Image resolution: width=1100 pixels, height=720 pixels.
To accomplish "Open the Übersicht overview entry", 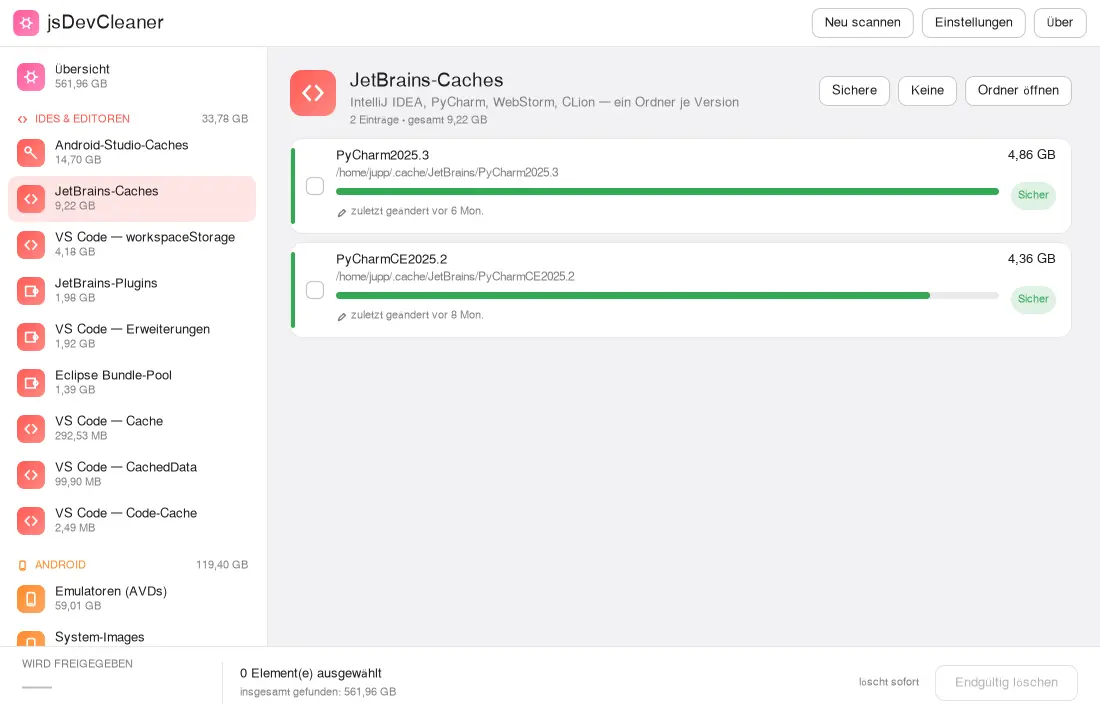I will [x=132, y=76].
